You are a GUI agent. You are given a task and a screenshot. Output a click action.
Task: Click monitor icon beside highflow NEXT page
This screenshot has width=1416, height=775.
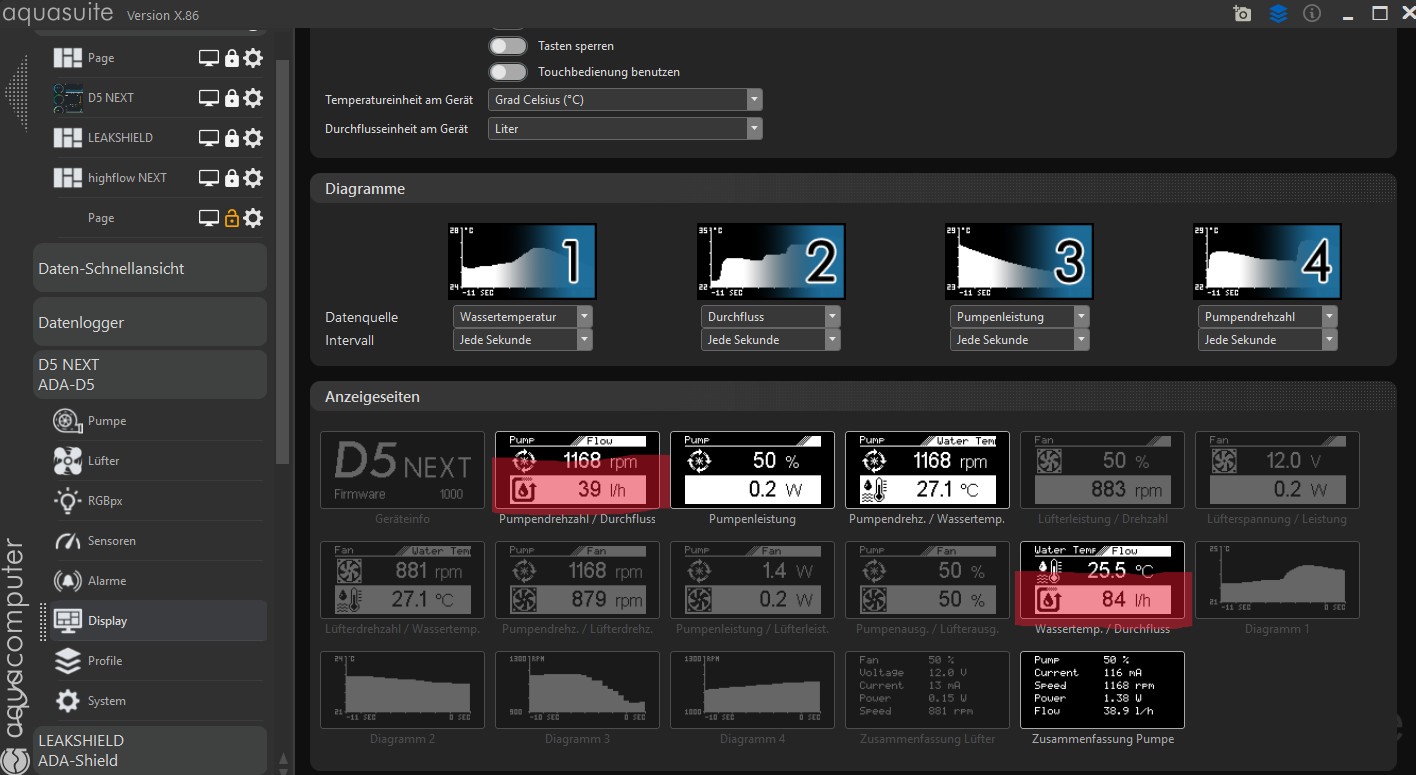(209, 178)
